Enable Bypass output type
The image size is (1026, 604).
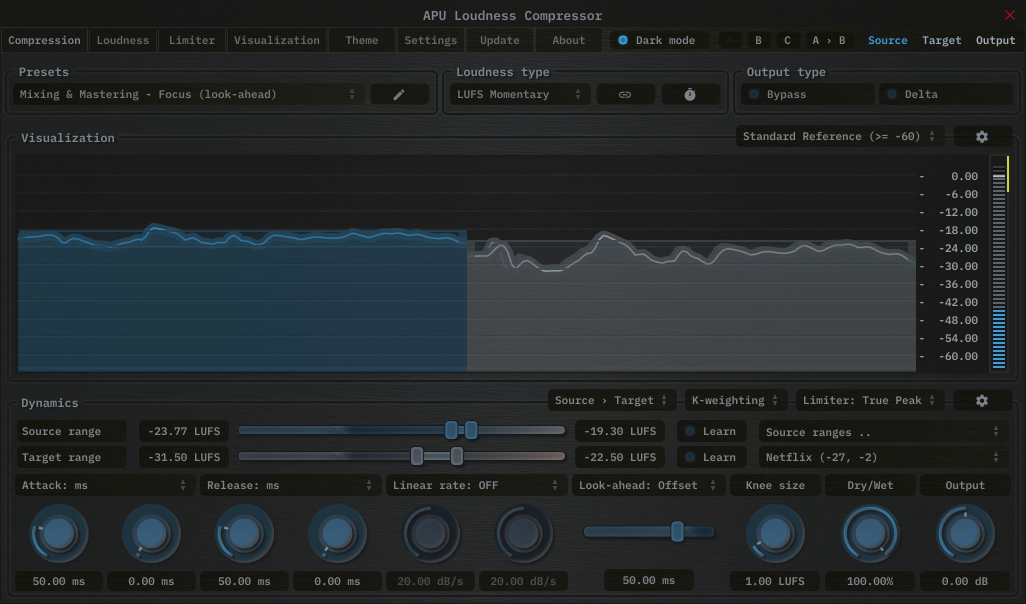805,93
